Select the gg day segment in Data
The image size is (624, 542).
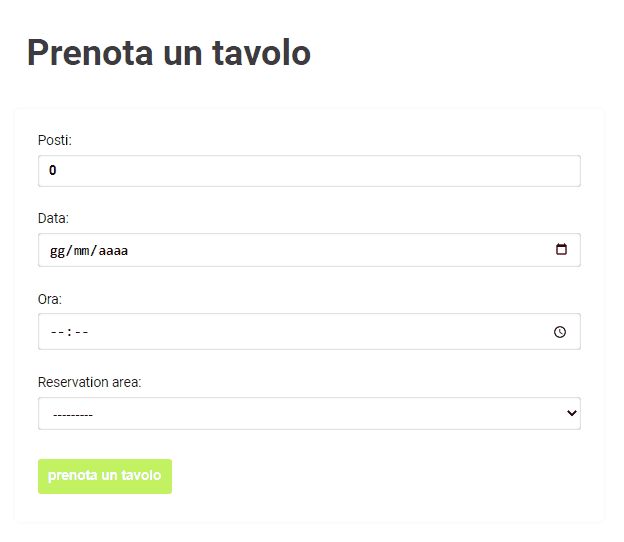click(x=57, y=251)
